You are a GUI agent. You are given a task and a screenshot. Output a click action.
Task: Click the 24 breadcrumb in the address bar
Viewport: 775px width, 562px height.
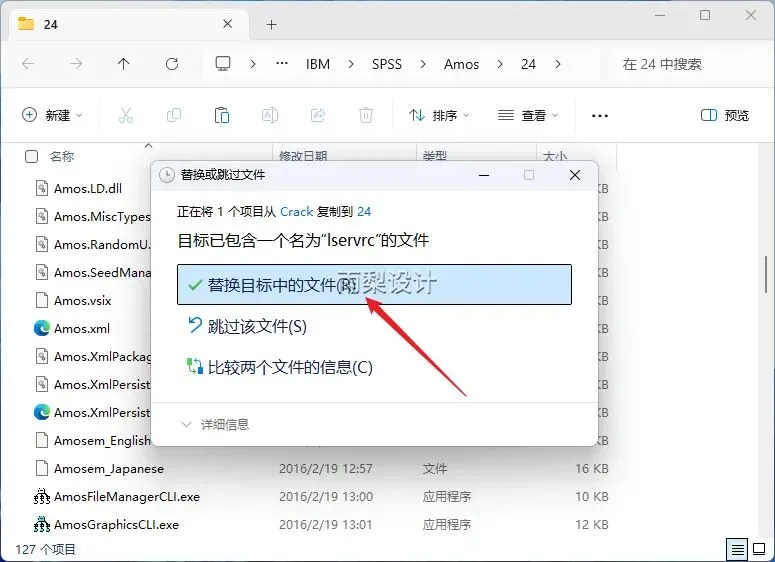click(x=528, y=64)
